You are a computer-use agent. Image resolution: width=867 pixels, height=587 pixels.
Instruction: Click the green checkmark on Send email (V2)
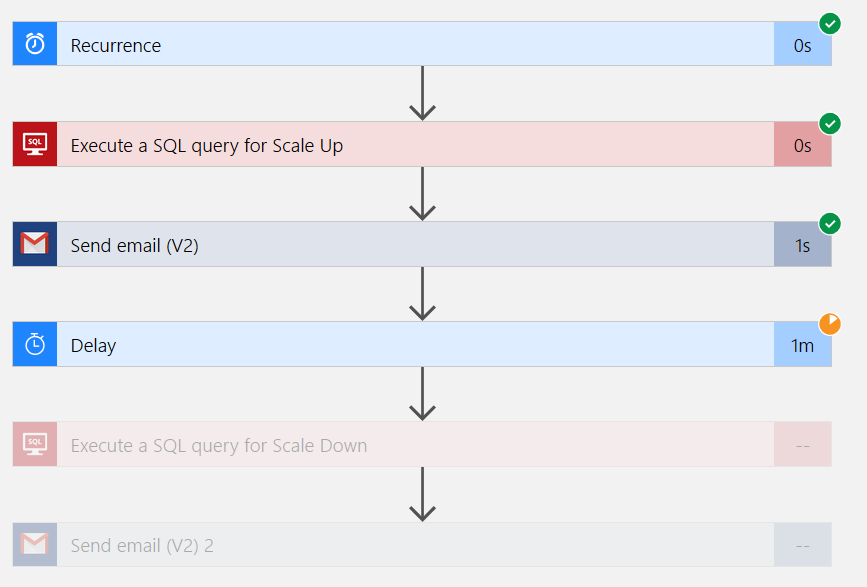[x=830, y=223]
